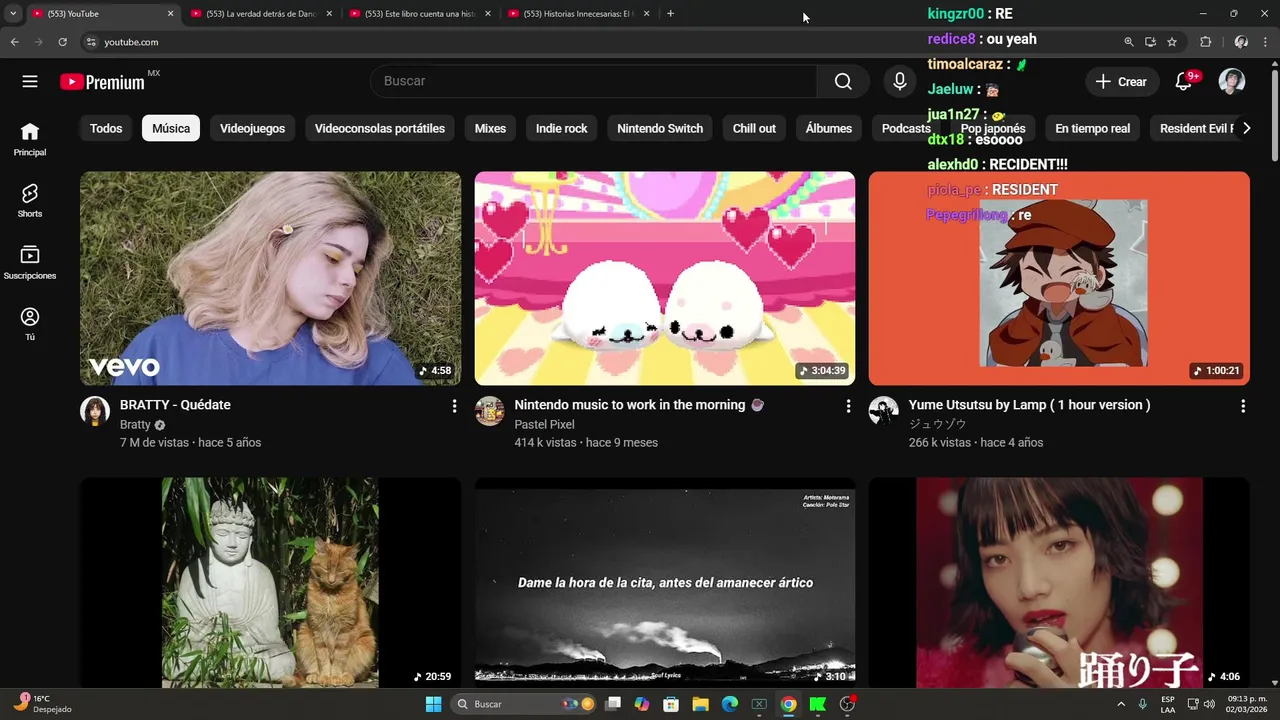
Task: Go back in the browser
Action: (14, 42)
